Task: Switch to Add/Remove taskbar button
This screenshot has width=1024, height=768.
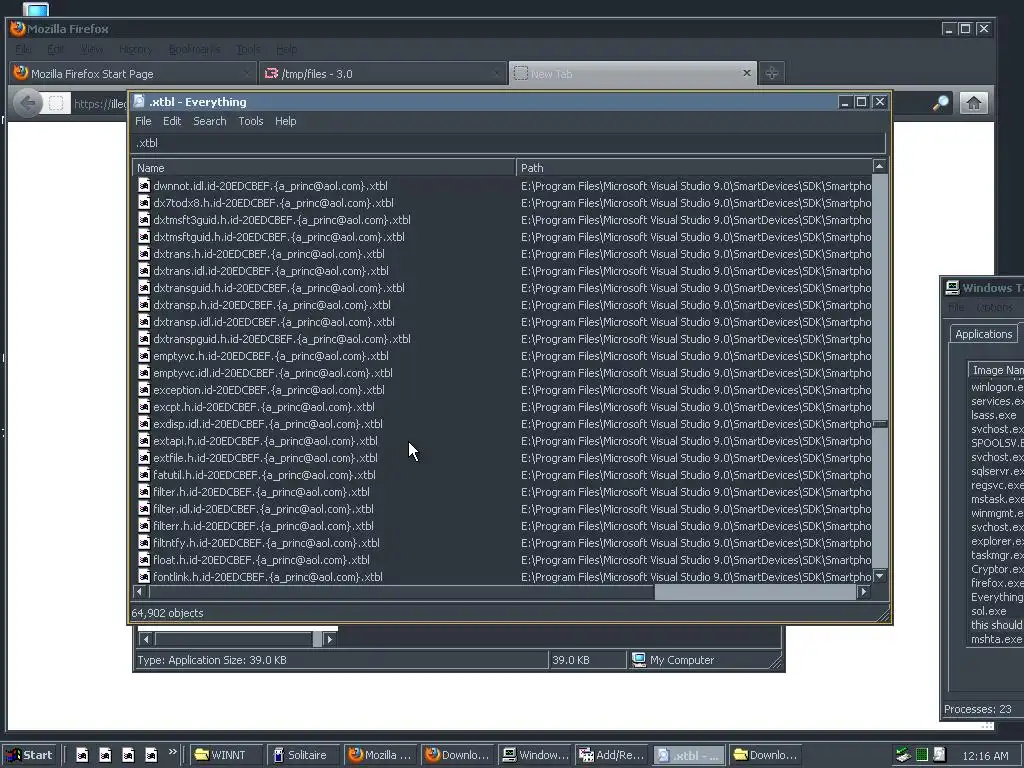Action: pyautogui.click(x=613, y=755)
